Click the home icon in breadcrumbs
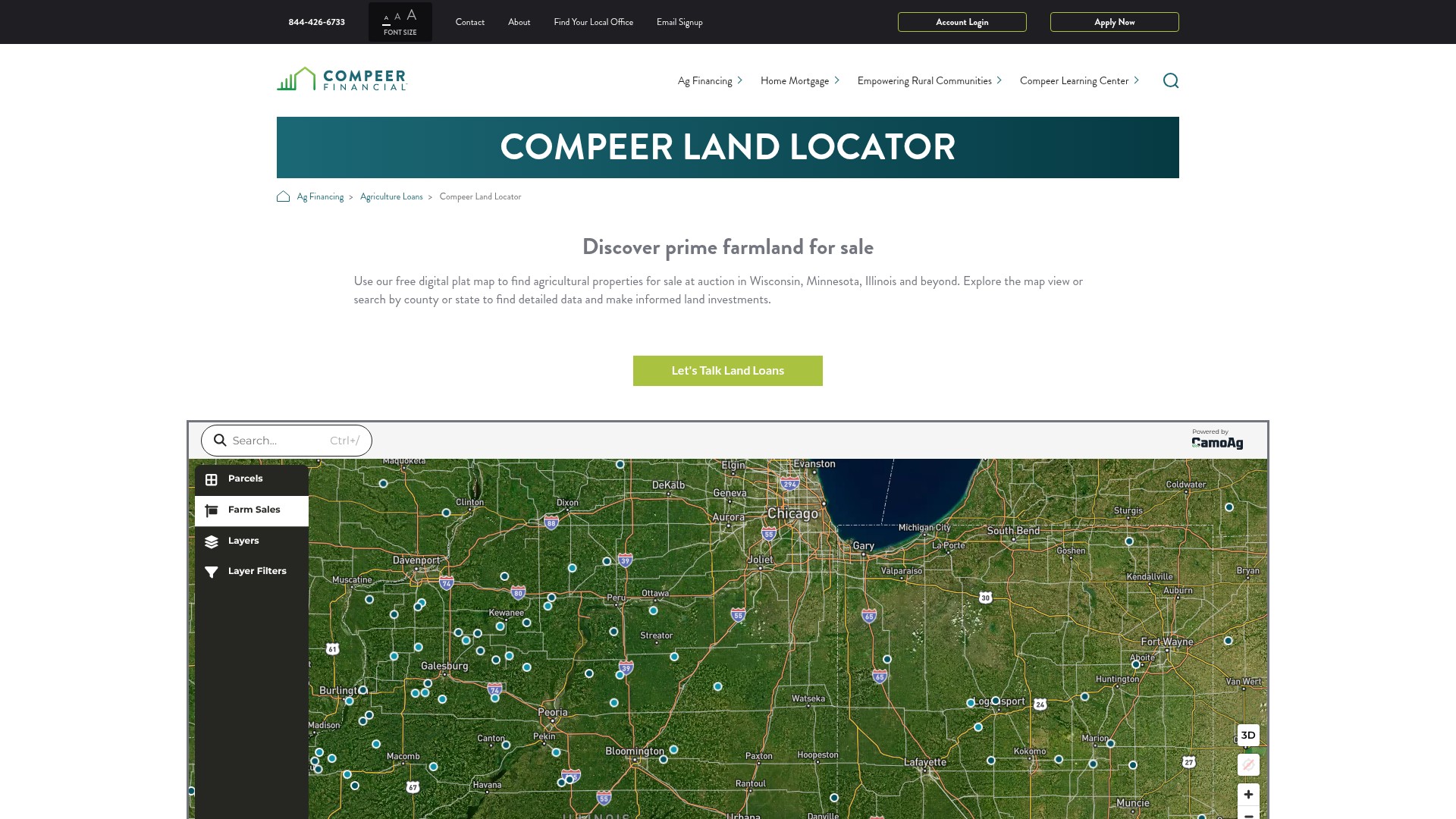1456x819 pixels. tap(283, 196)
